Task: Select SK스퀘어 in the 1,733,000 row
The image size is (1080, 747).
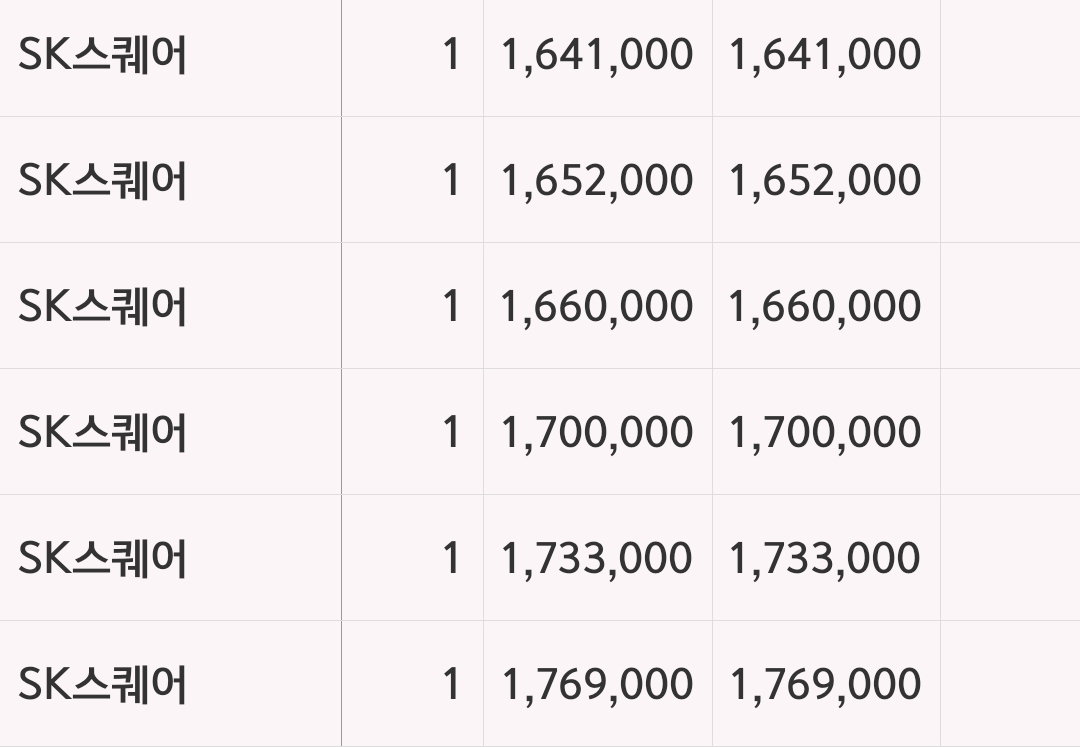Action: (x=103, y=559)
